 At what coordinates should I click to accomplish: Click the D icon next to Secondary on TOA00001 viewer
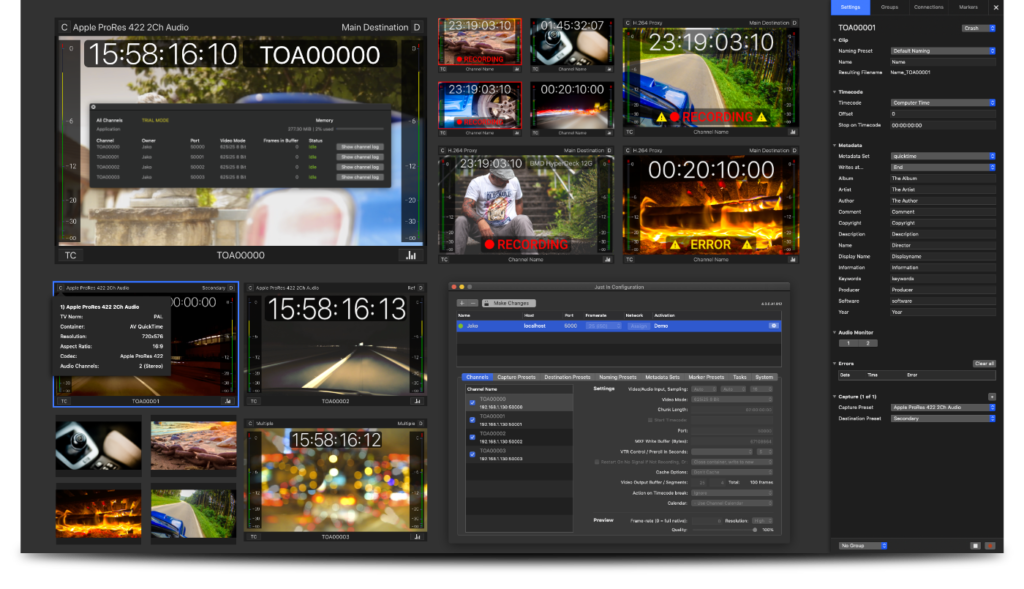tap(231, 288)
